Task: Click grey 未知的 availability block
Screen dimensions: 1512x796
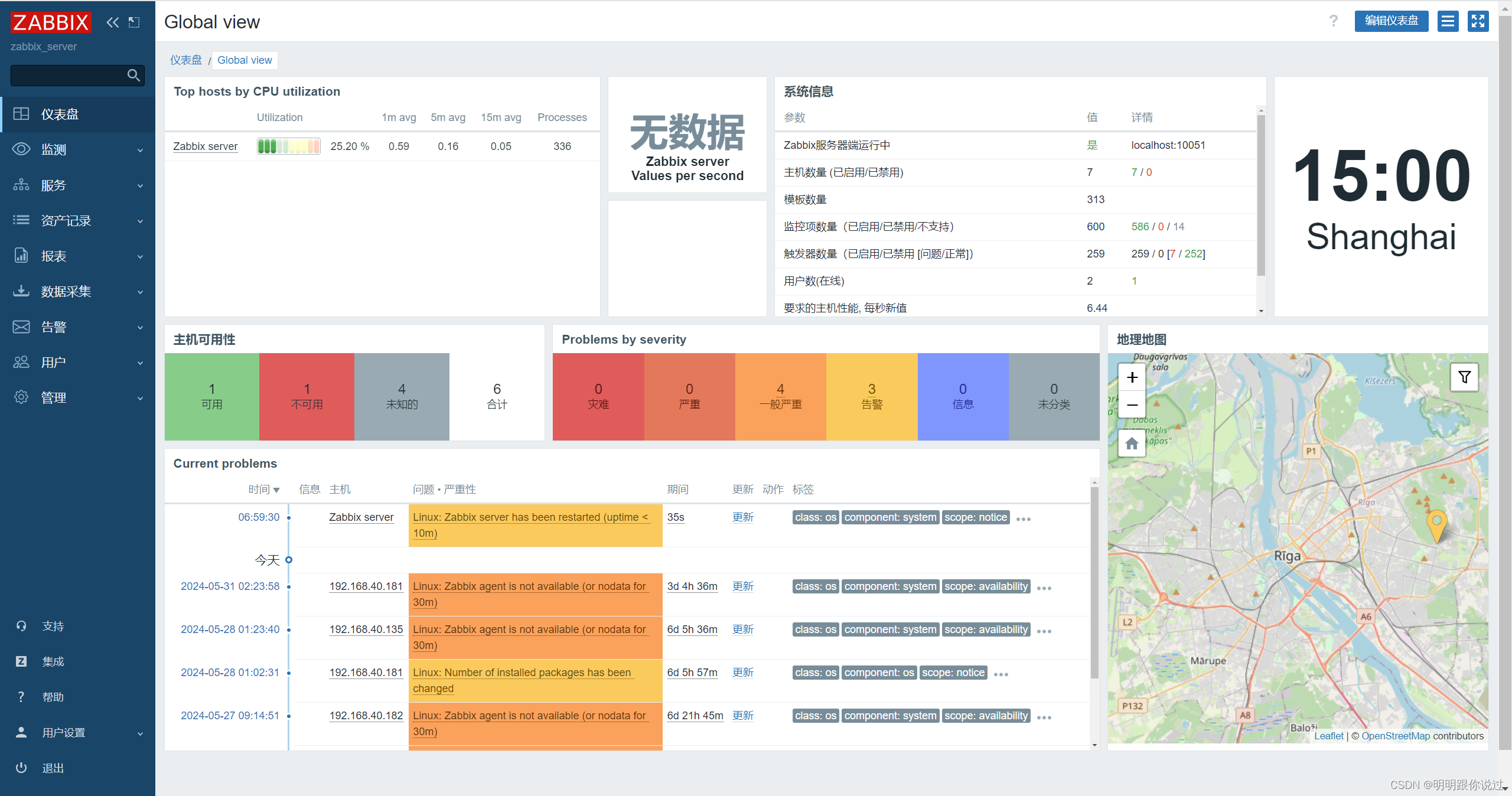Action: 402,396
